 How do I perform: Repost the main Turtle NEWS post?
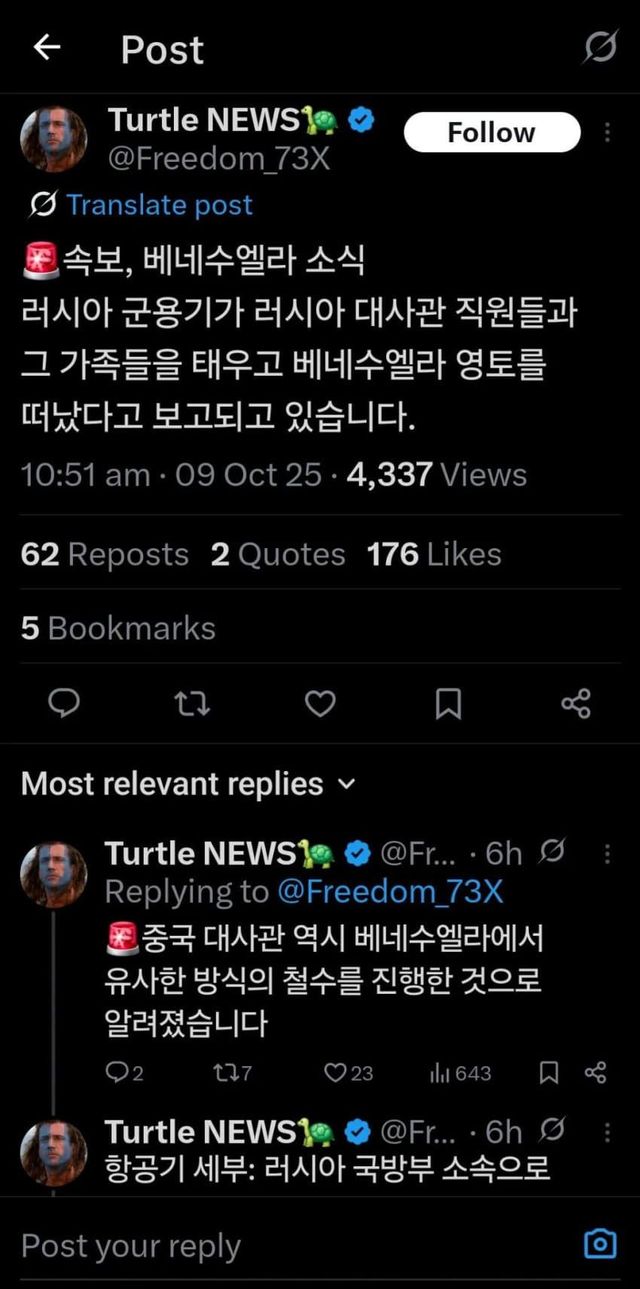192,705
